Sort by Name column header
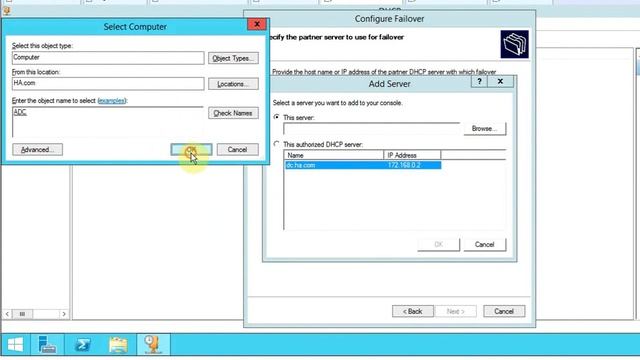640x360 pixels. [333, 155]
